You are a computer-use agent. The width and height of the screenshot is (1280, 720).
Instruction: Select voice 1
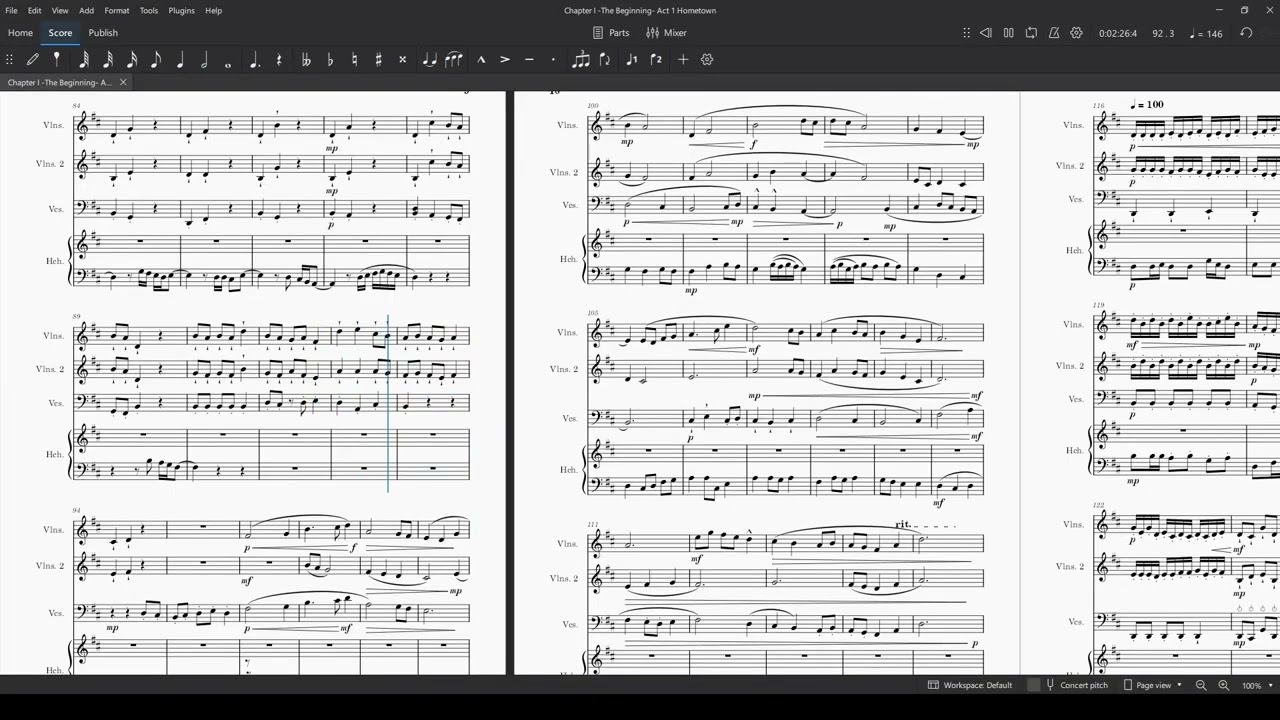pos(631,60)
